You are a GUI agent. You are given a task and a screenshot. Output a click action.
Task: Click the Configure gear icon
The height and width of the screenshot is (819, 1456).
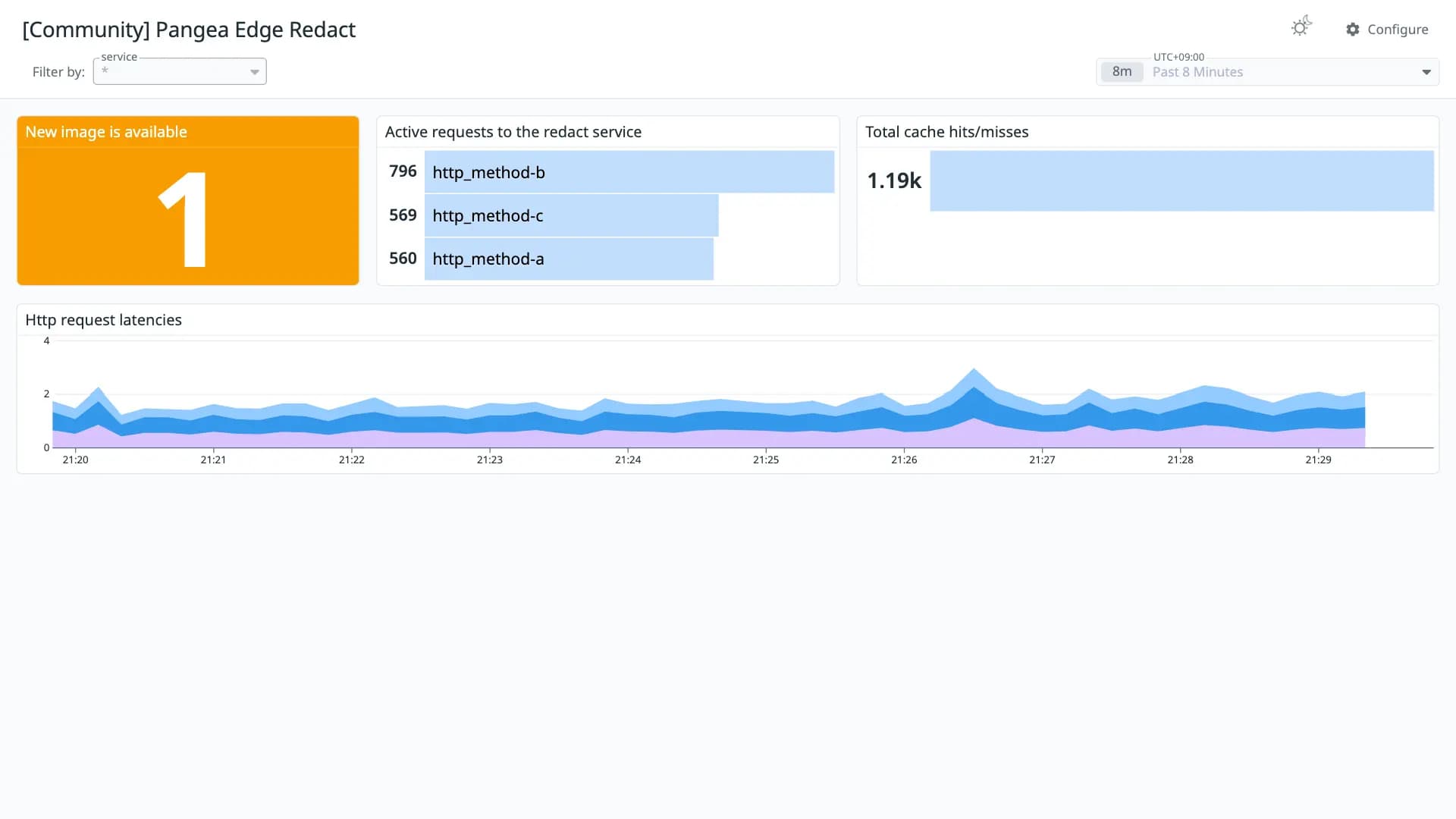(1353, 30)
